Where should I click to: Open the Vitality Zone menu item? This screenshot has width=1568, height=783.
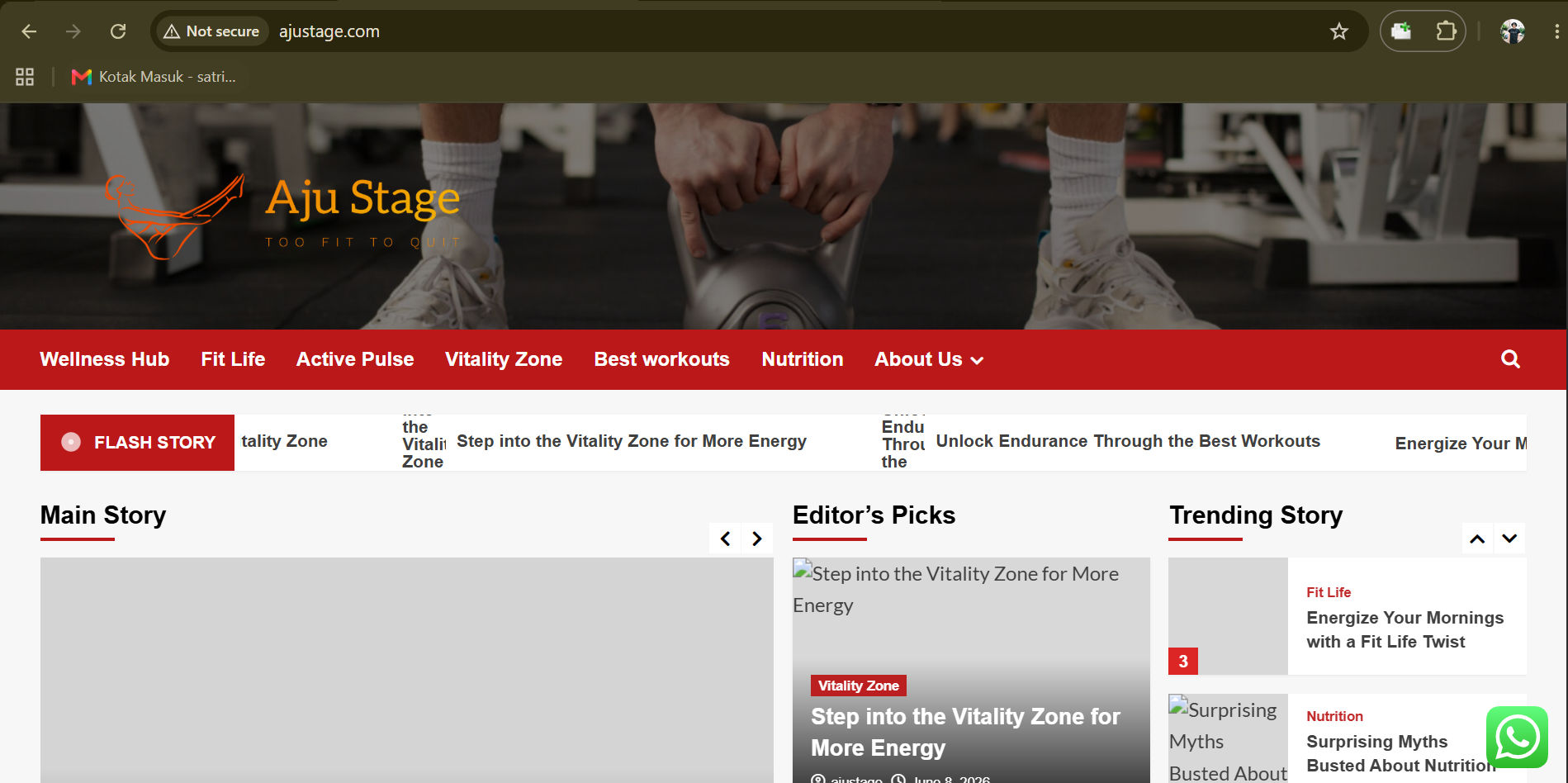coord(504,359)
